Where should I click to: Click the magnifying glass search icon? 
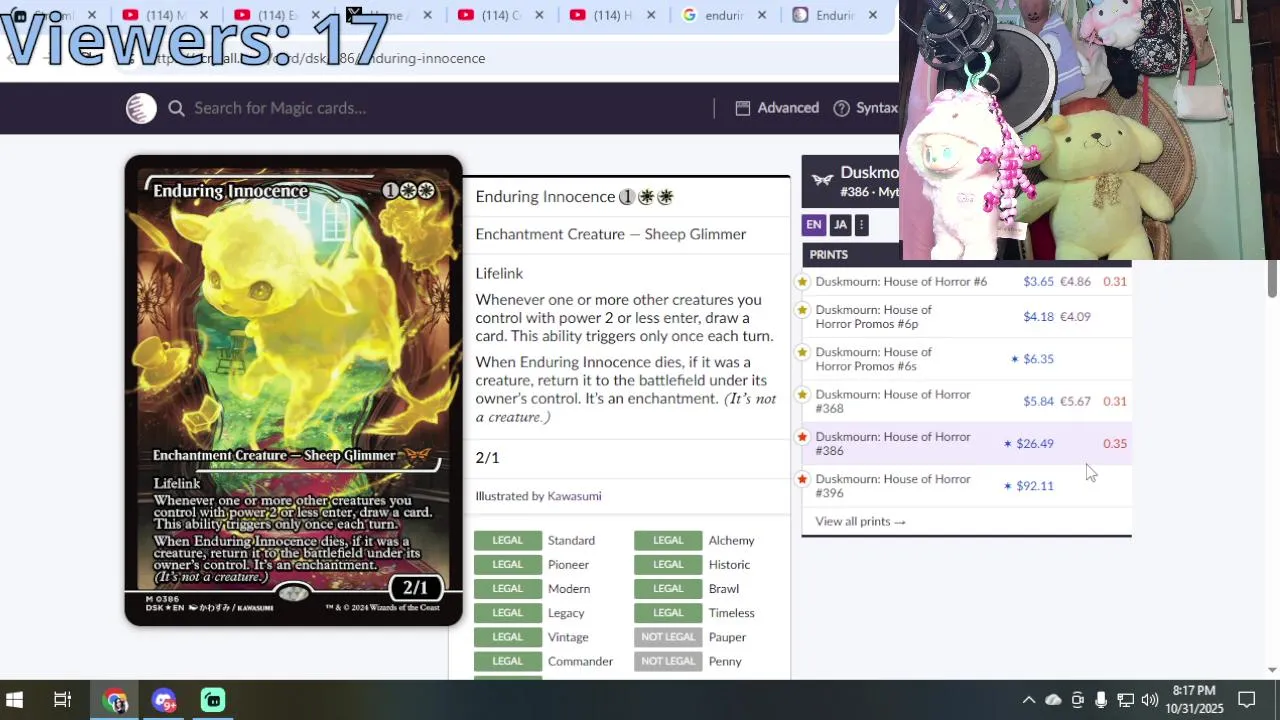pos(176,108)
